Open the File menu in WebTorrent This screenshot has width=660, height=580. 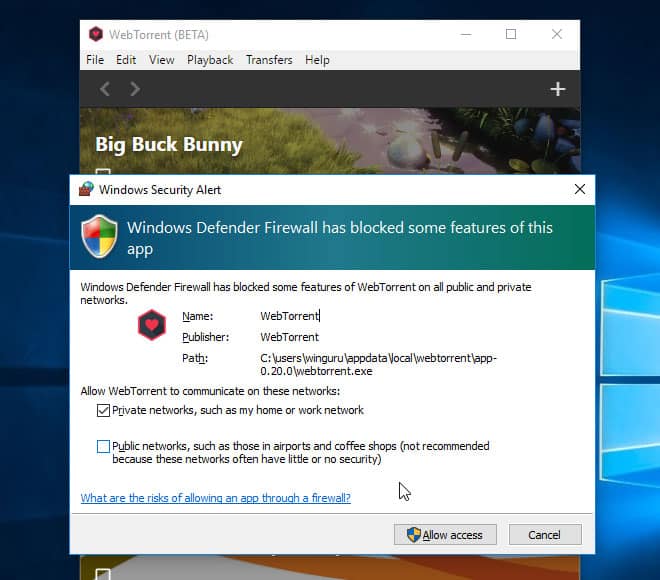click(95, 60)
